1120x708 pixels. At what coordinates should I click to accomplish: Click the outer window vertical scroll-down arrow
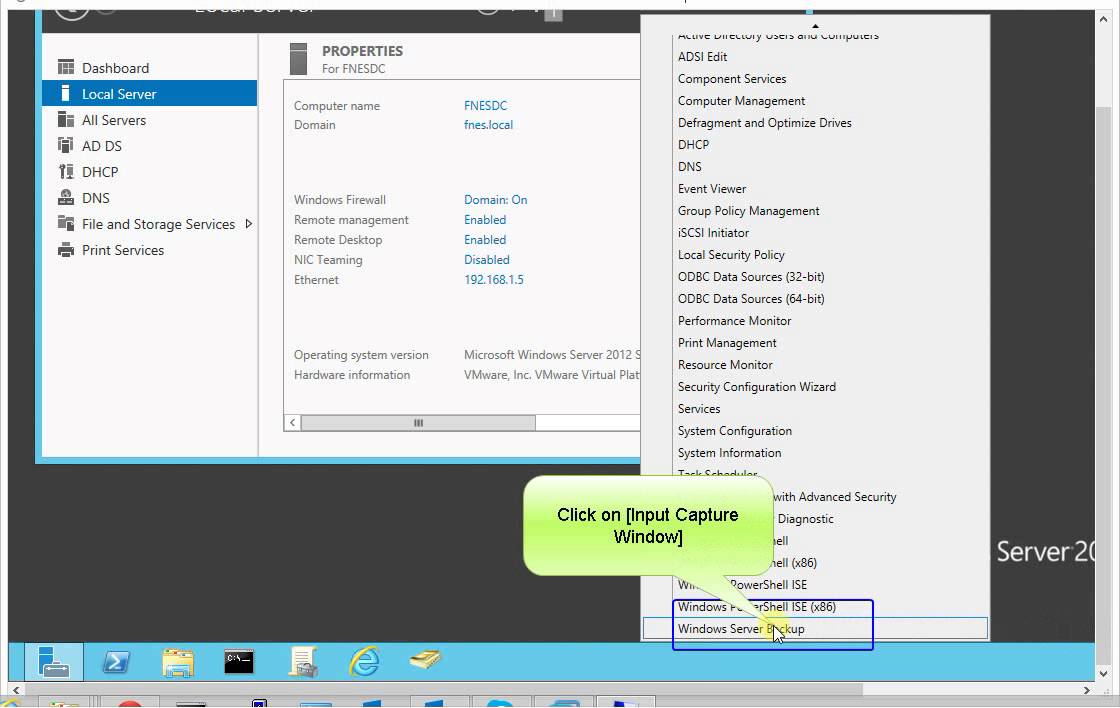coord(1104,673)
